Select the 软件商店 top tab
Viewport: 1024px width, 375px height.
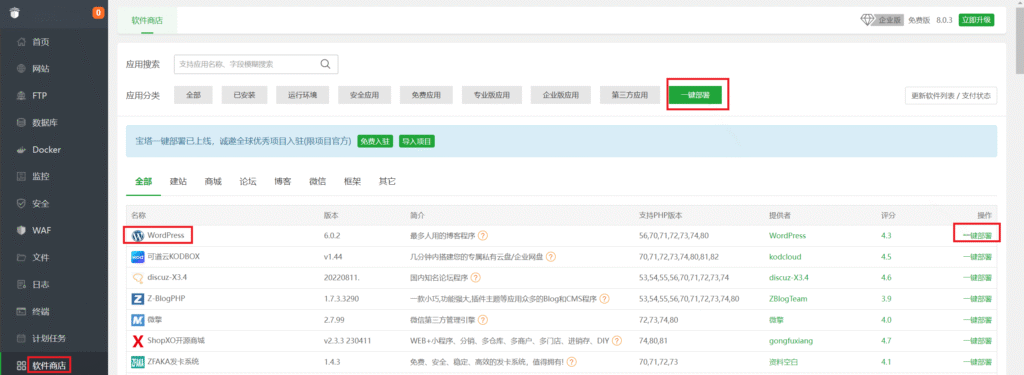[147, 20]
